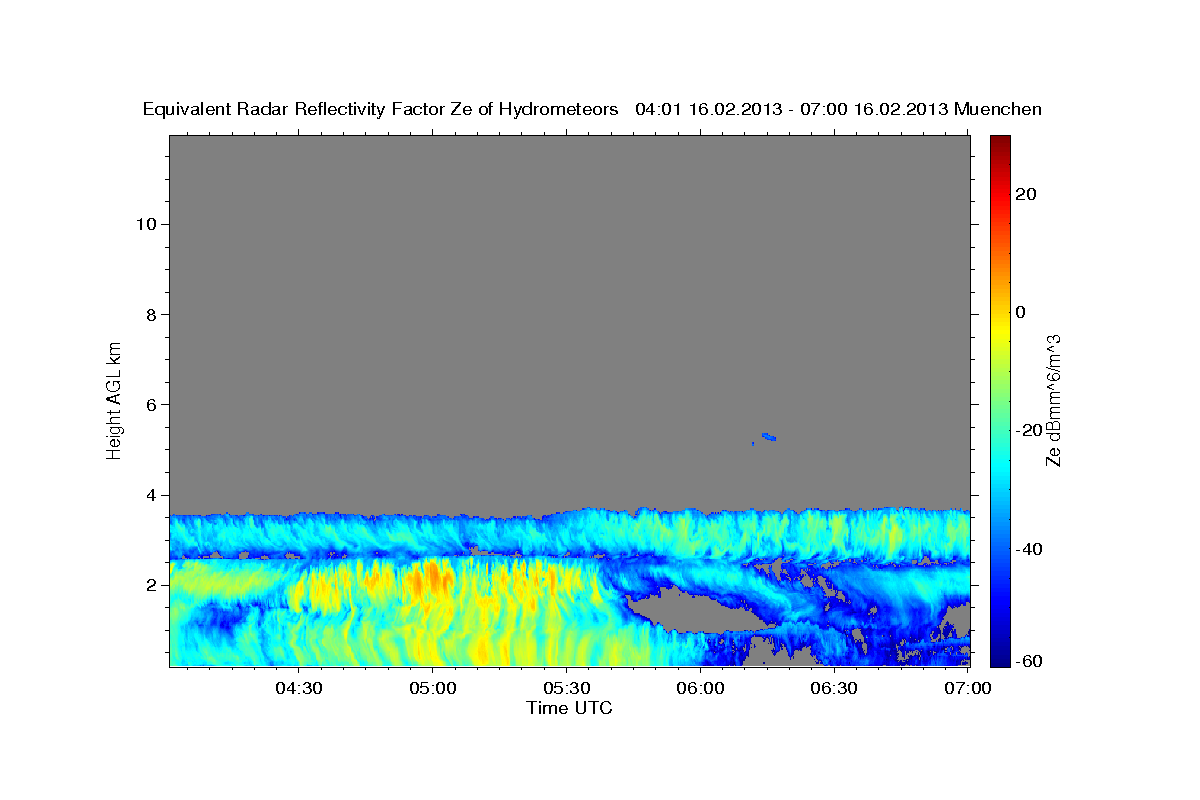Click the height axis label '8'
The height and width of the screenshot is (800, 1200).
(149, 314)
